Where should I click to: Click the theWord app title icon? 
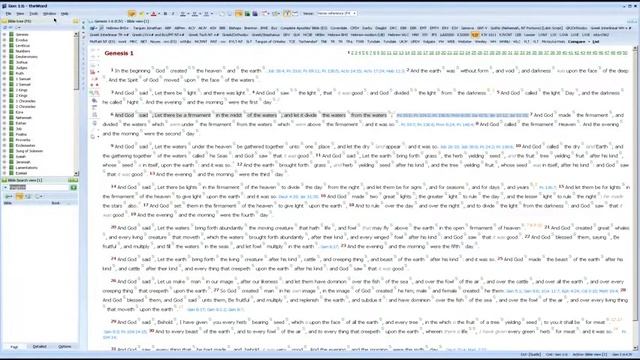pyautogui.click(x=4, y=6)
